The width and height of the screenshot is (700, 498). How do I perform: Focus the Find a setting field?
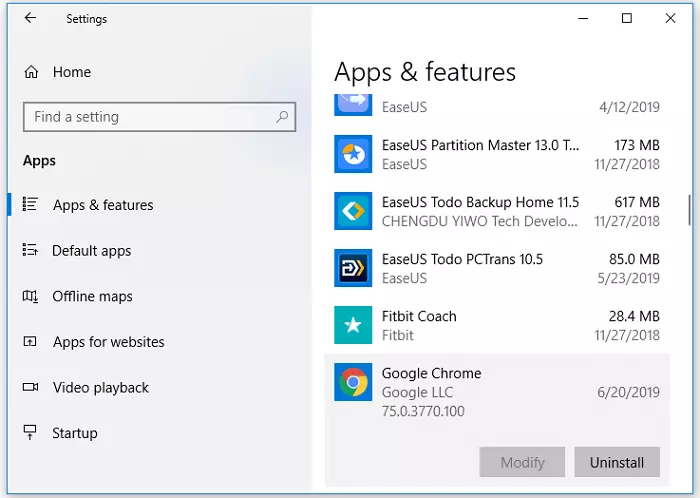click(x=159, y=117)
